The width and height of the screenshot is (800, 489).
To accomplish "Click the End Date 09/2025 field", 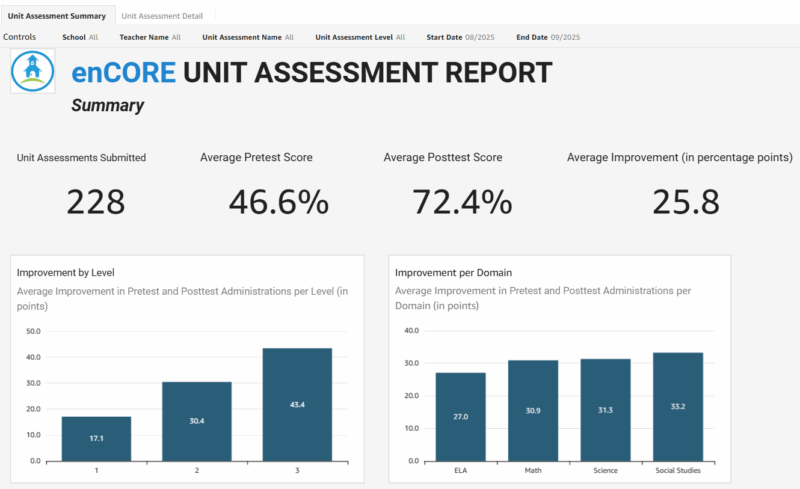I will [x=547, y=37].
